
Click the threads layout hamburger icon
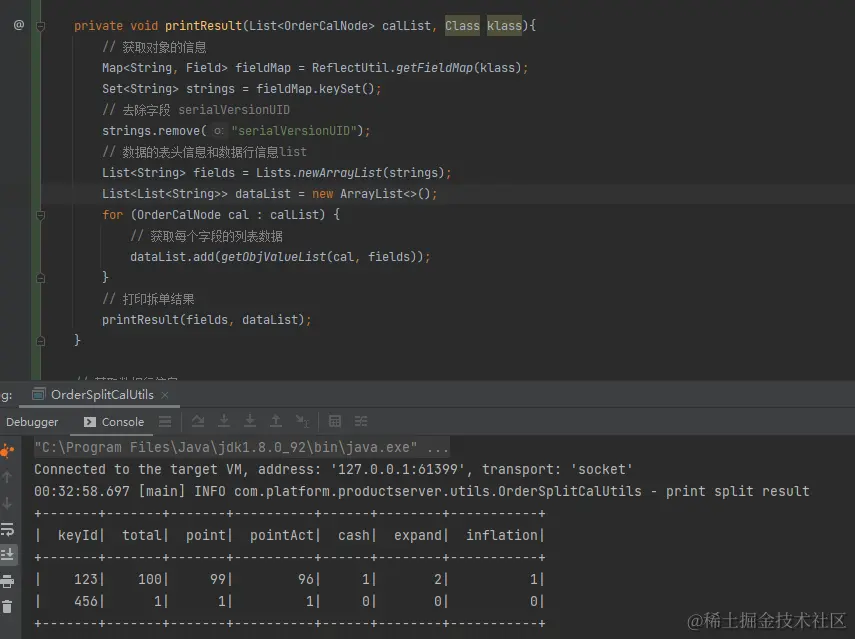coord(165,421)
